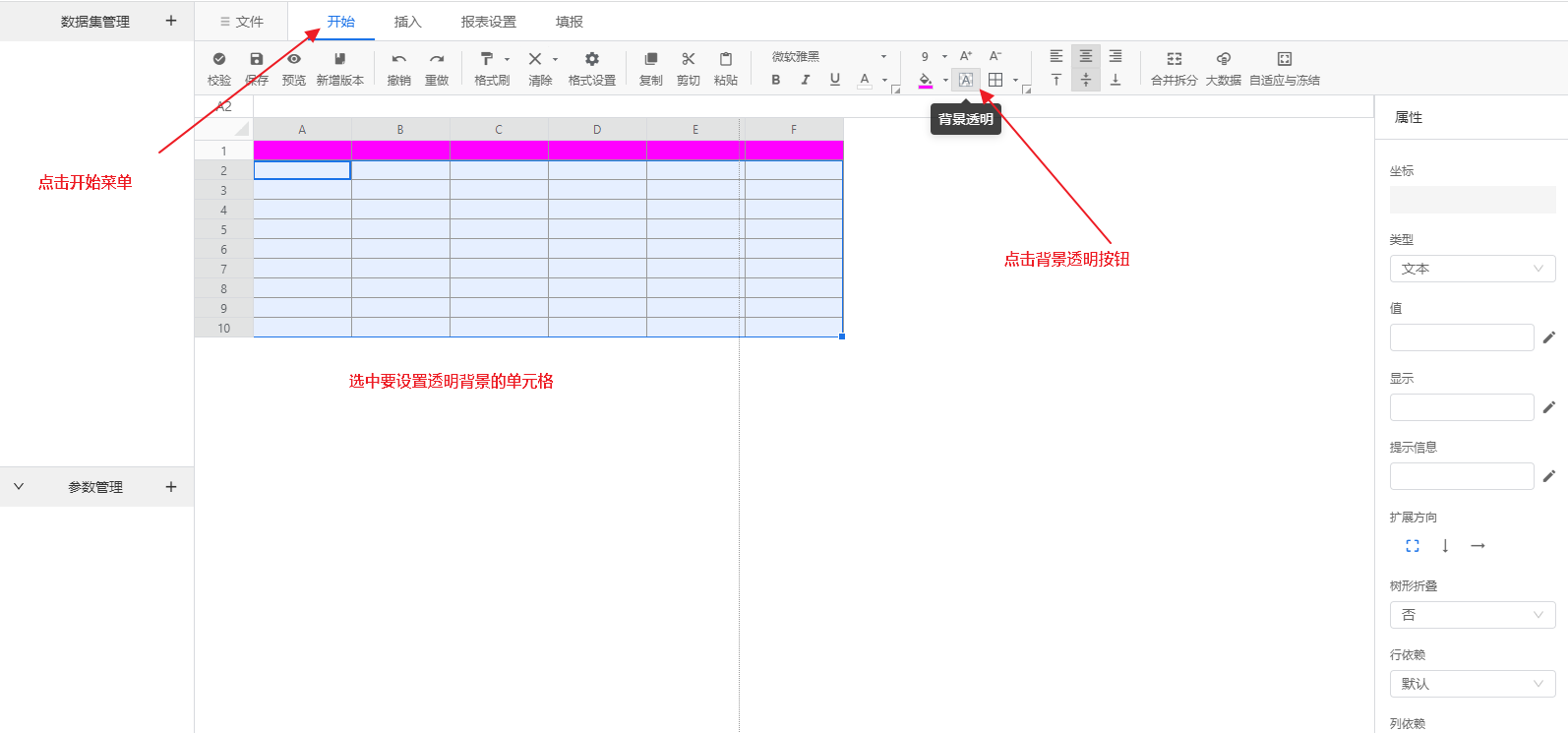Click 自适应与冻结 icon
1568x733 pixels.
click(x=1285, y=59)
